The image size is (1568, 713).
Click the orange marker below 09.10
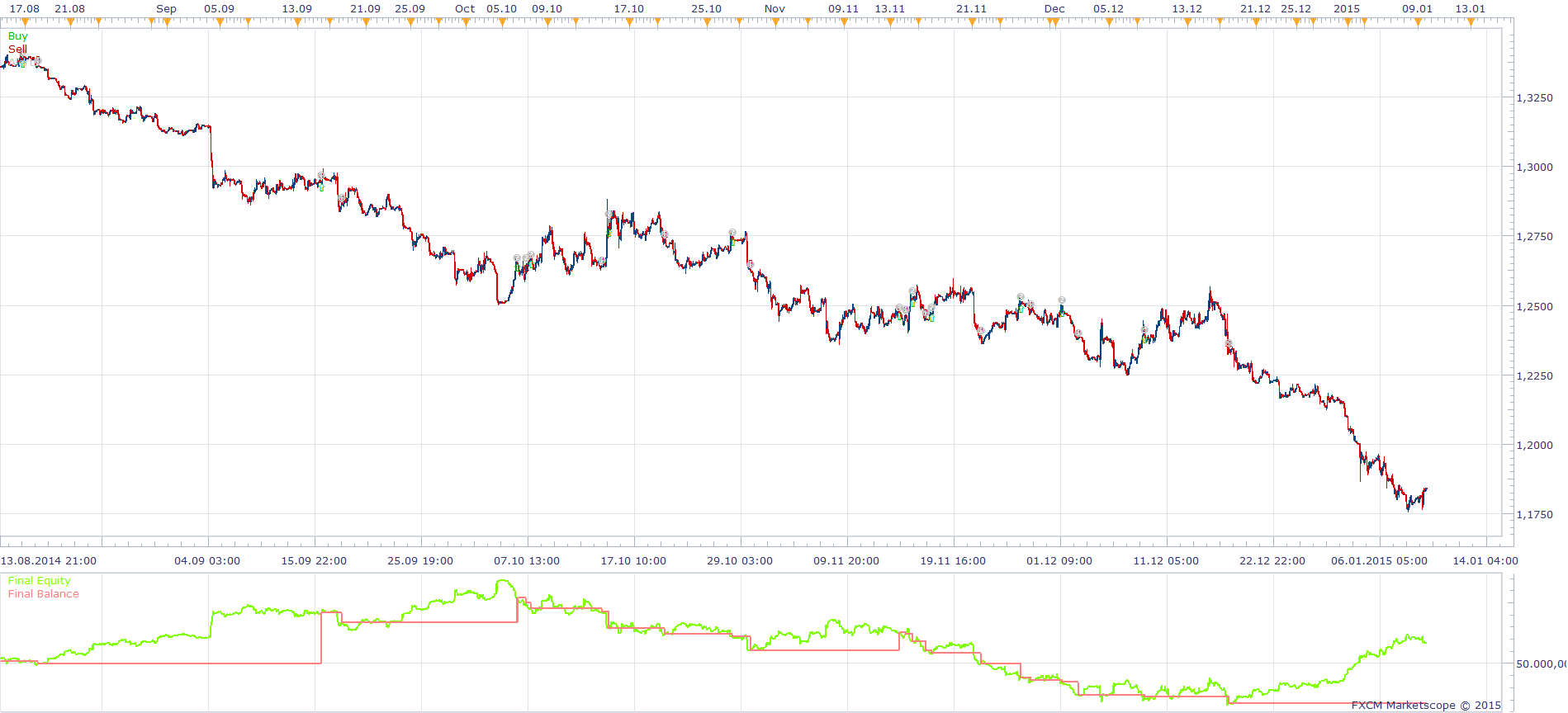click(x=547, y=22)
